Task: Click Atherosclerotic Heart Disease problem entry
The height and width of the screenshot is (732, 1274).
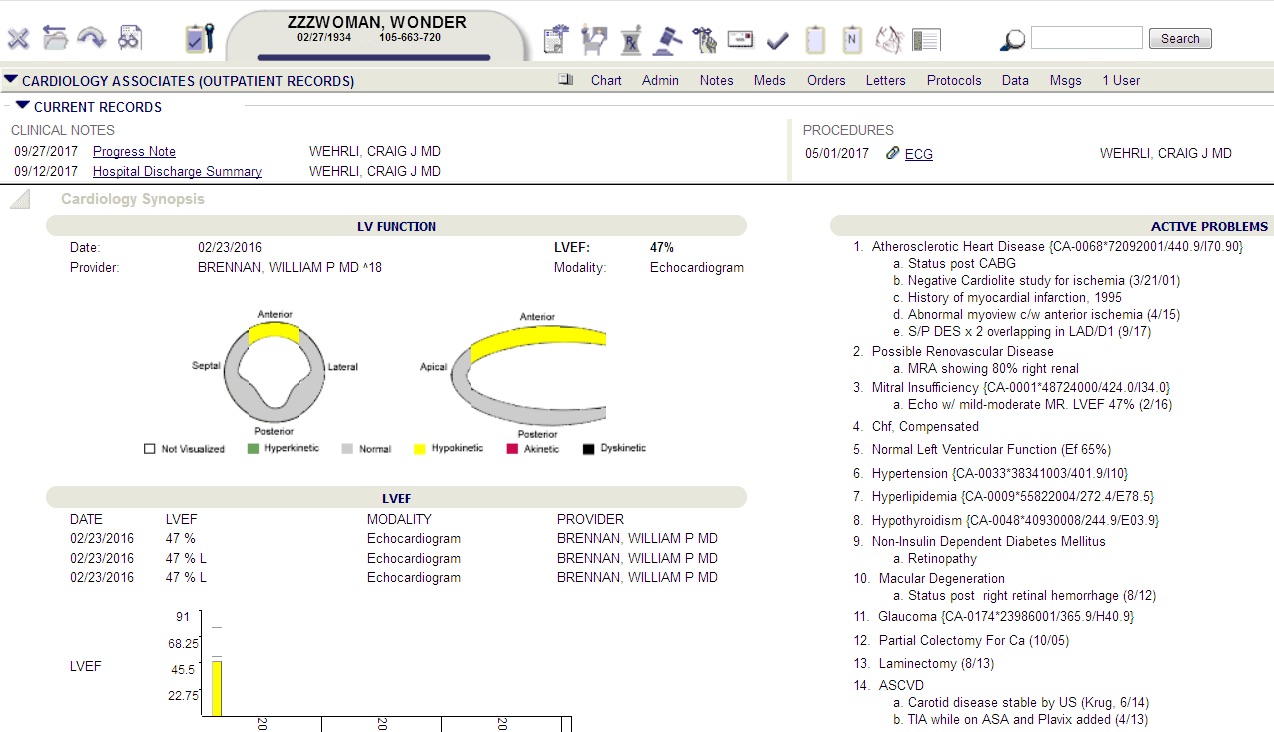Action: click(x=1057, y=246)
